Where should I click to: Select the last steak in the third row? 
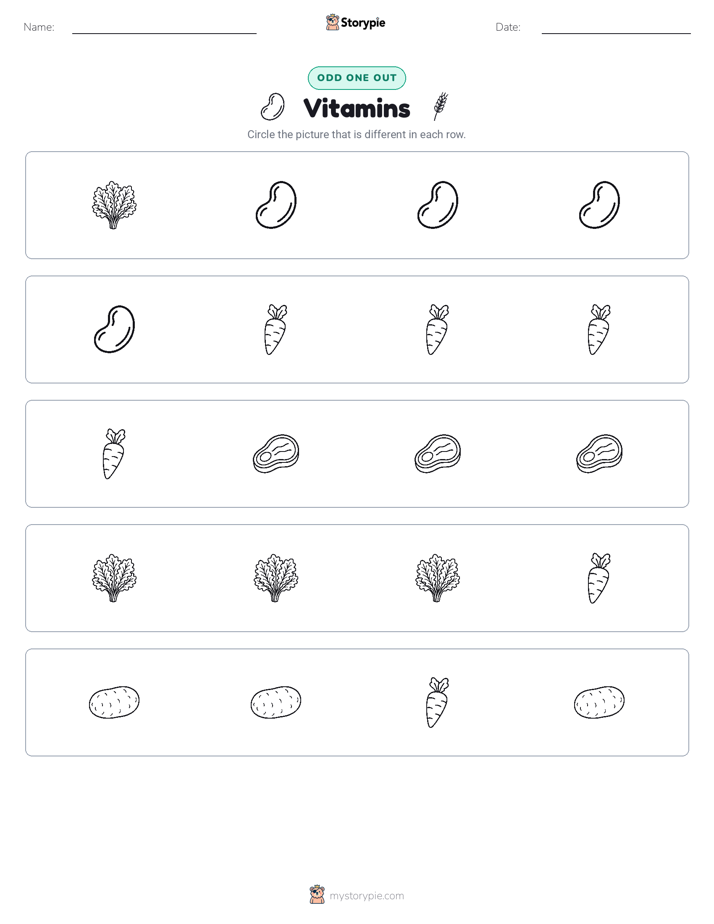tap(599, 454)
